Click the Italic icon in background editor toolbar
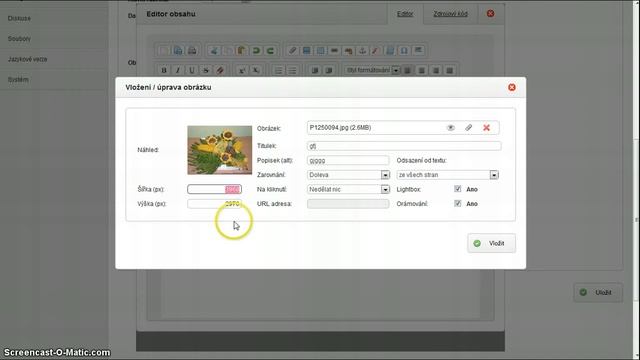 (178, 70)
